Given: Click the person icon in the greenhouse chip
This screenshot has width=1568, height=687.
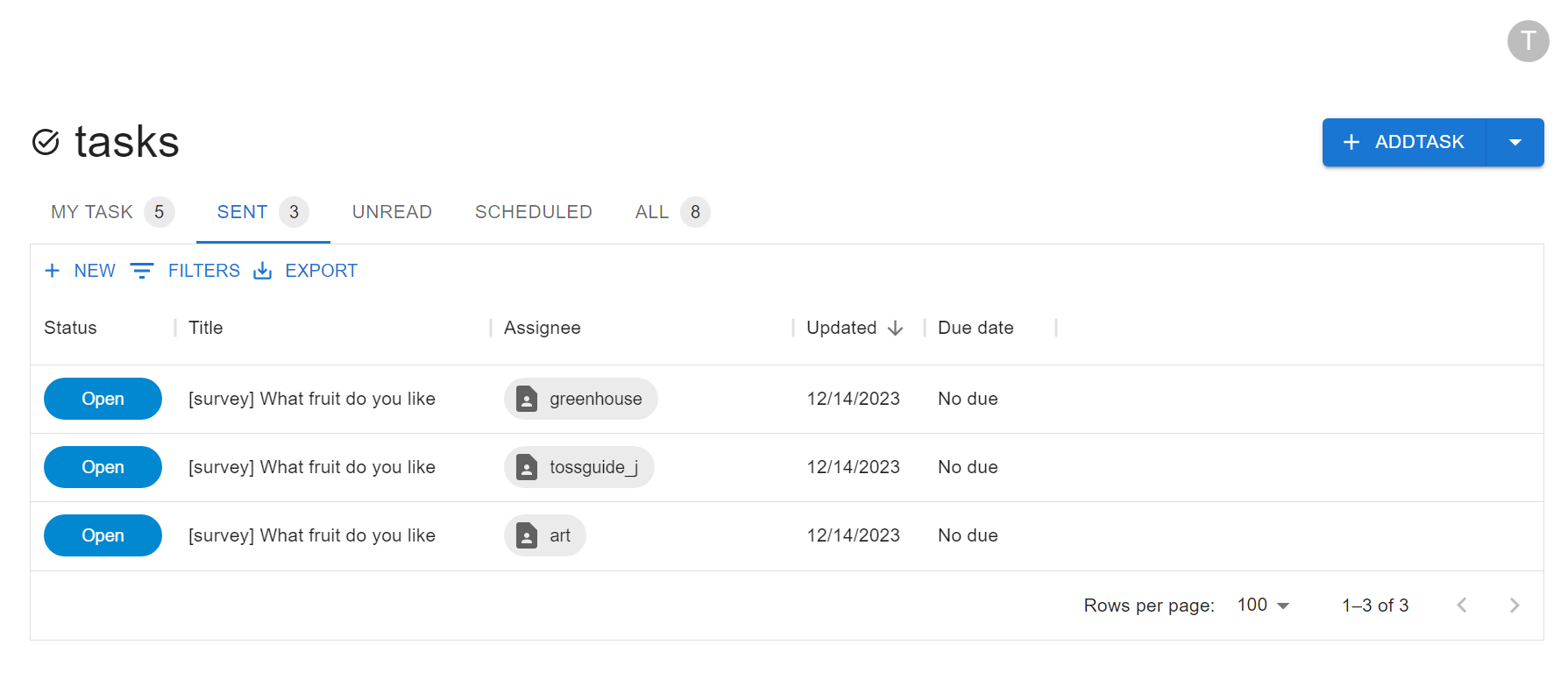Looking at the screenshot, I should pos(527,400).
